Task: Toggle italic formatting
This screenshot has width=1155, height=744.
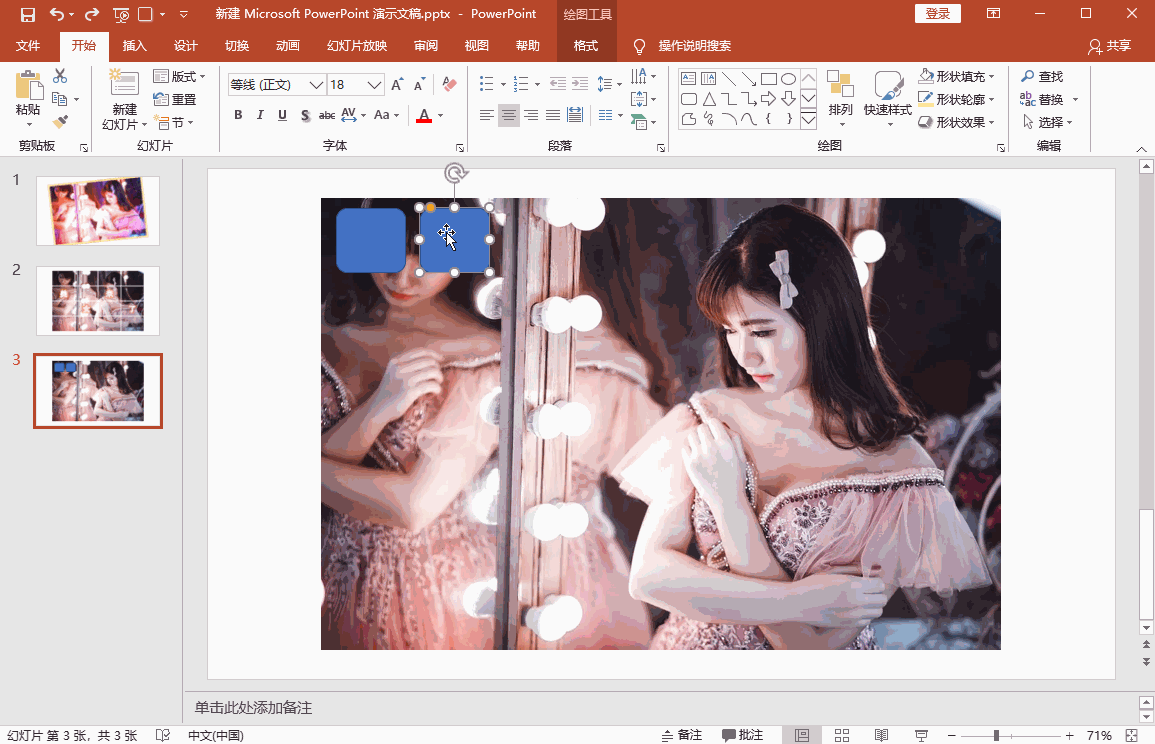Action: pyautogui.click(x=260, y=115)
